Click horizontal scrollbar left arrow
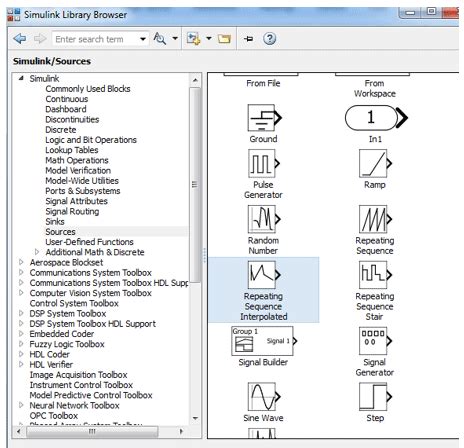The height and width of the screenshot is (448, 464). point(19,431)
